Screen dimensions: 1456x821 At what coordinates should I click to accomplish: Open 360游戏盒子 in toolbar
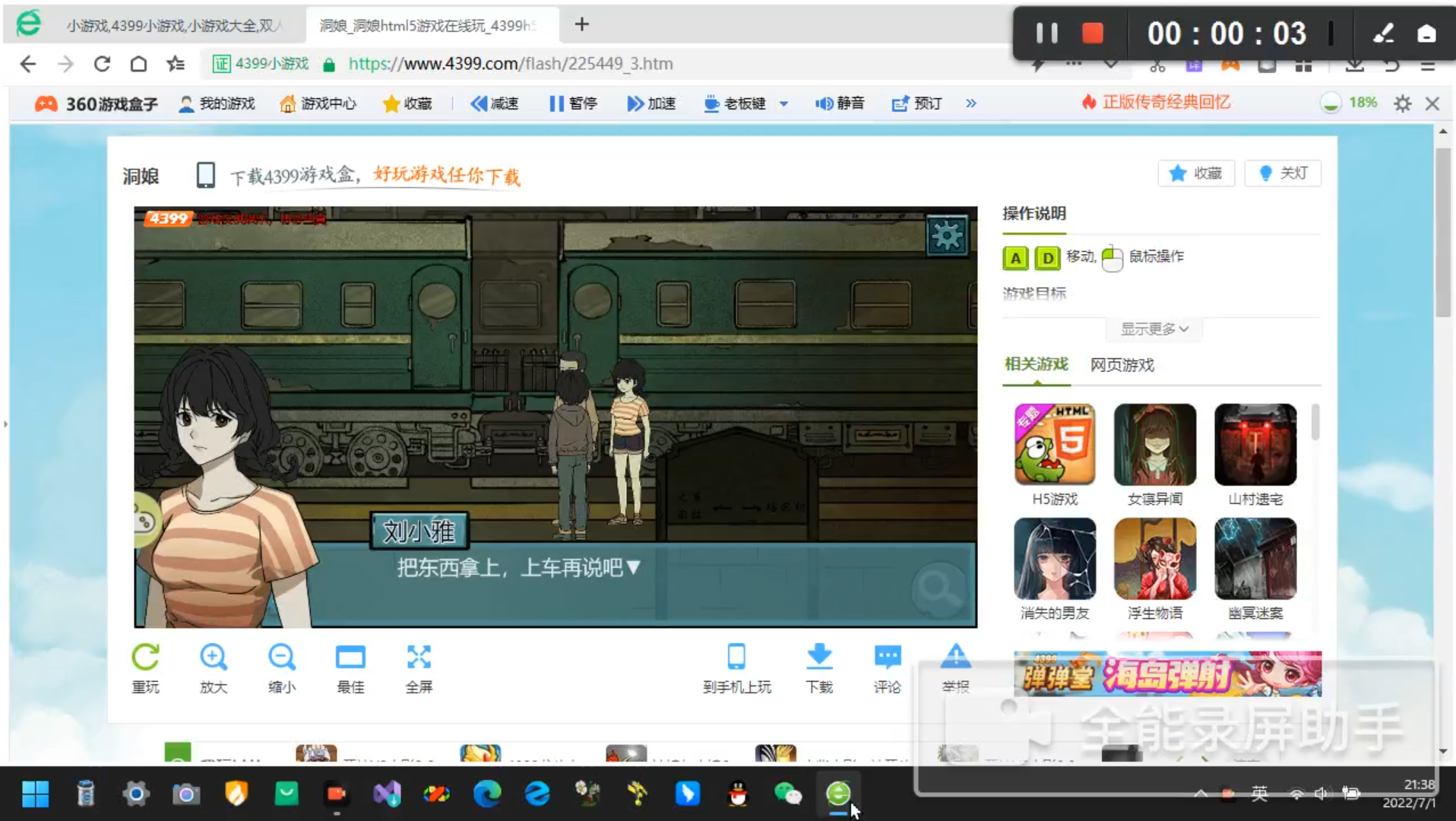pos(97,103)
